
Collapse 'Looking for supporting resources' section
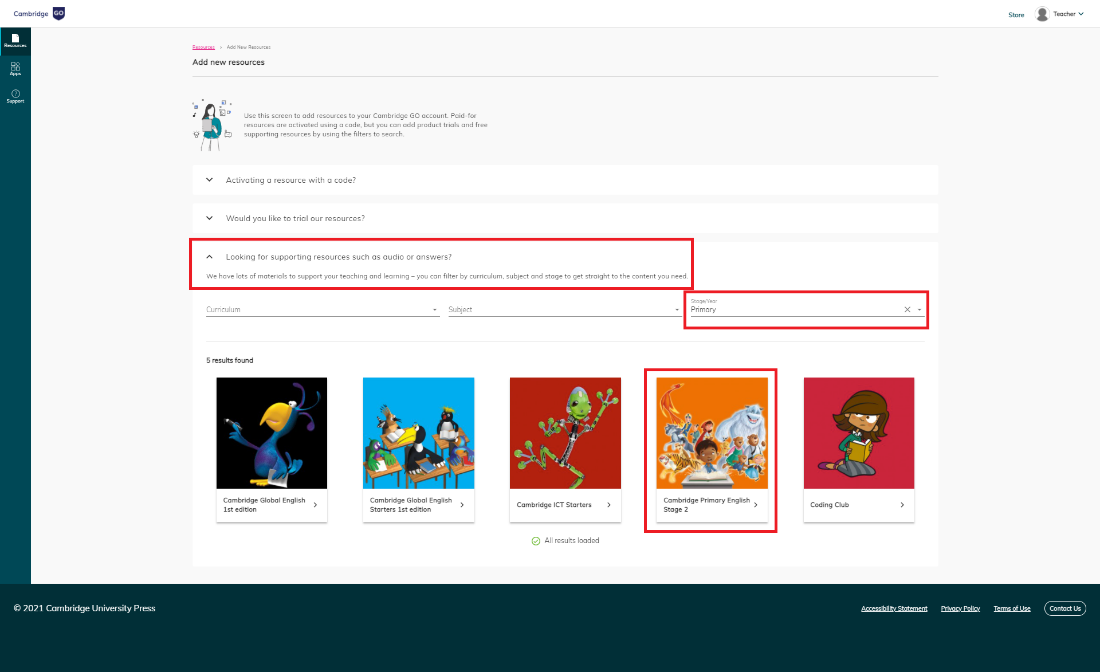tap(209, 257)
